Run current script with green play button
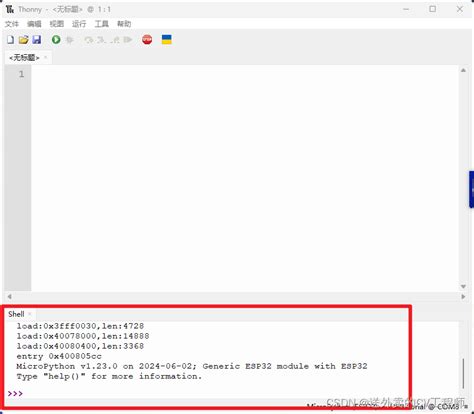This screenshot has height=414, width=474. click(x=56, y=40)
